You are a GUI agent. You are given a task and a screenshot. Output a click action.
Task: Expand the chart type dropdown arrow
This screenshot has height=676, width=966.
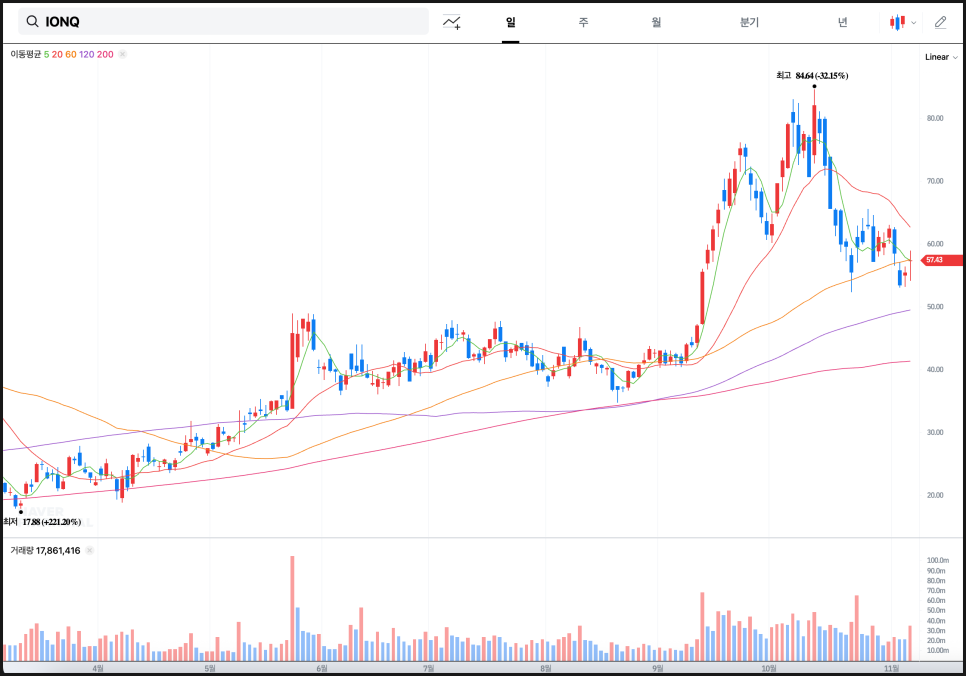[914, 22]
